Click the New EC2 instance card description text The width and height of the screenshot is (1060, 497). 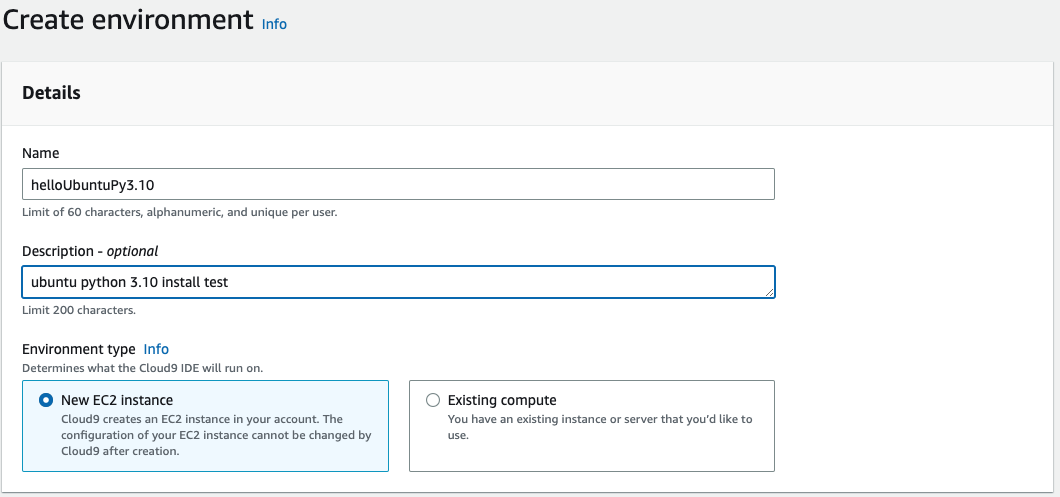pos(216,435)
